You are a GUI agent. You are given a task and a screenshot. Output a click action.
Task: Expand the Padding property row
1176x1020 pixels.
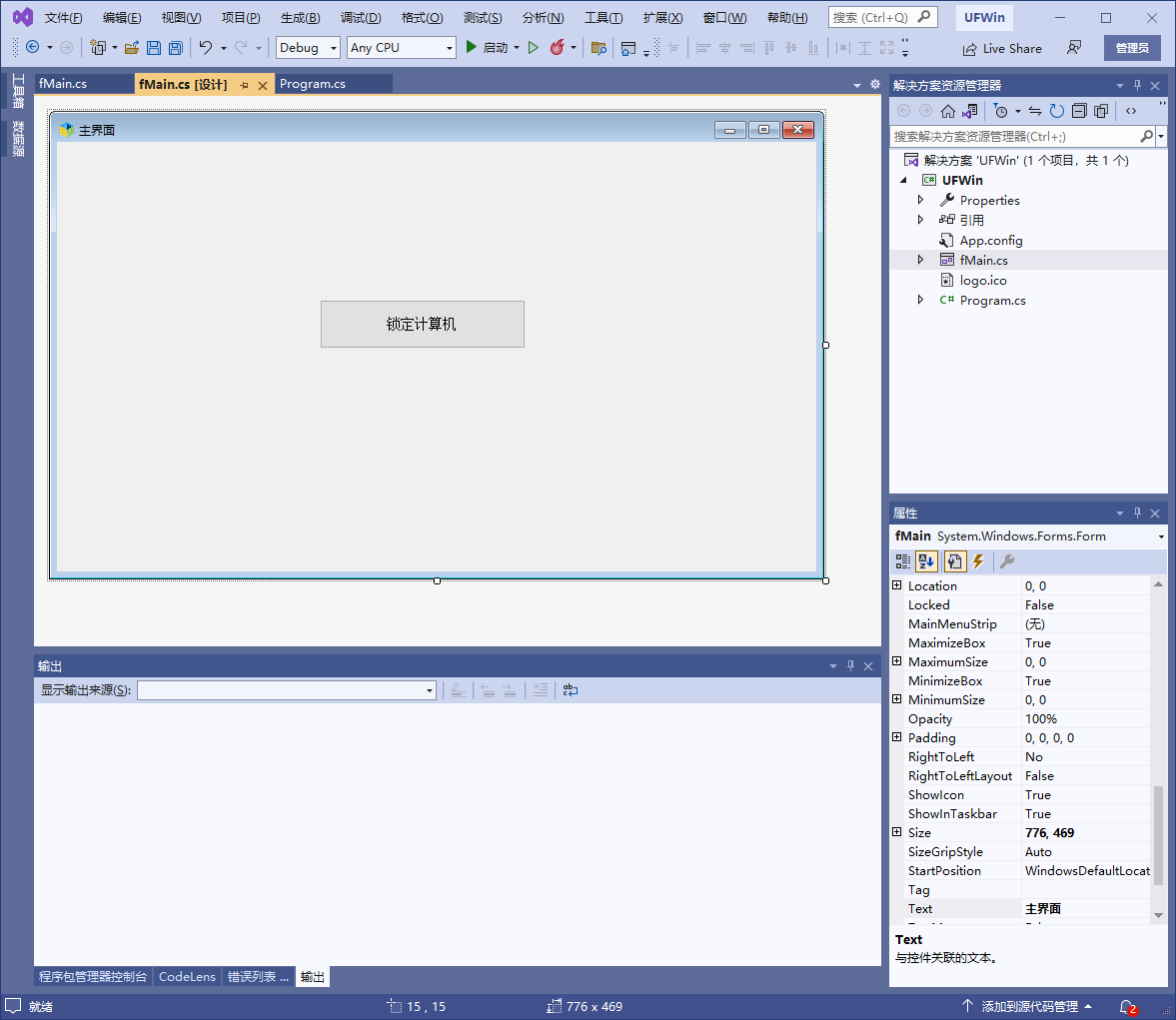pos(896,737)
